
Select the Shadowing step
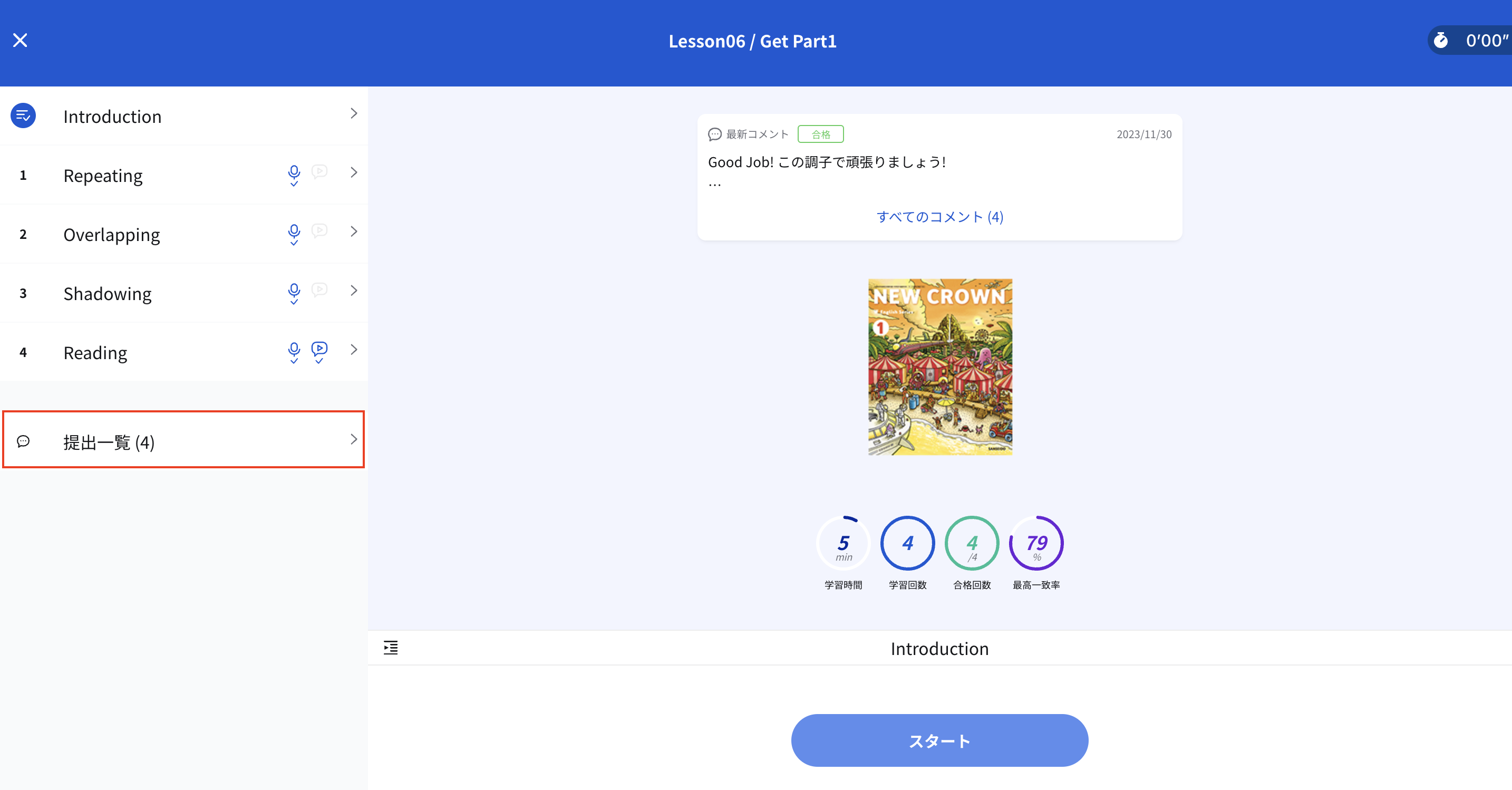(183, 293)
